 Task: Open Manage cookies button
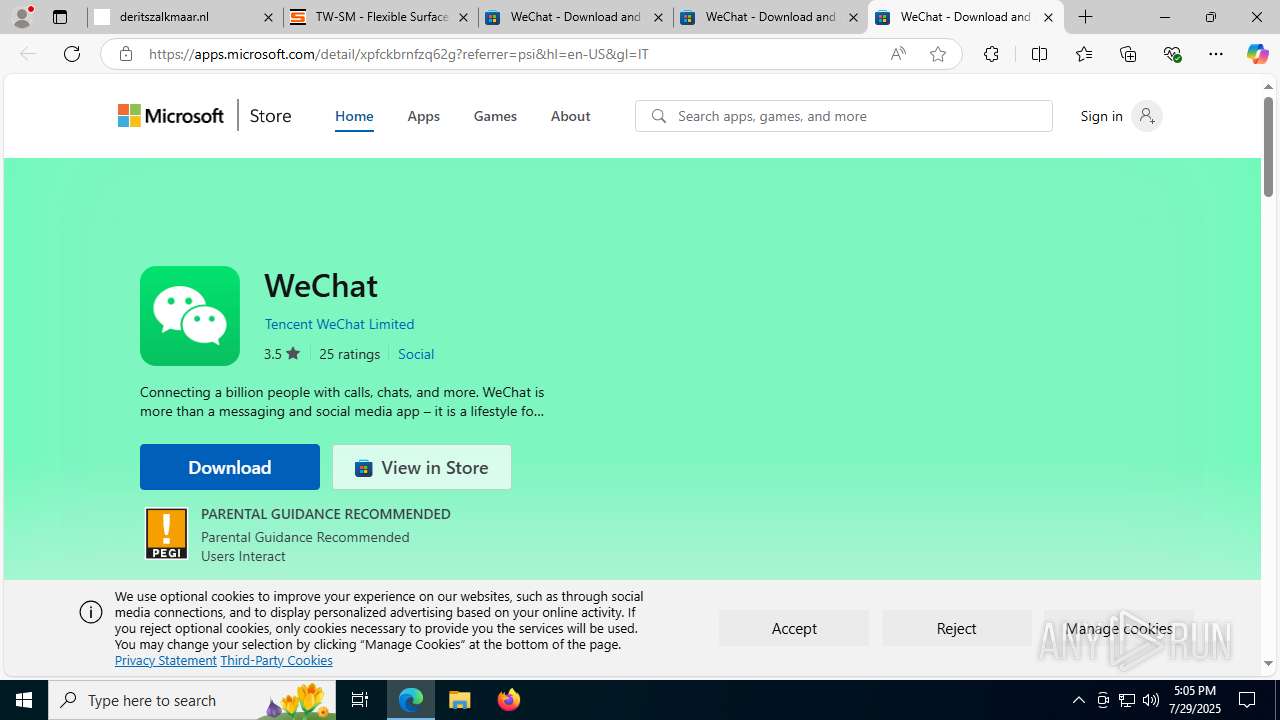pyautogui.click(x=1119, y=628)
